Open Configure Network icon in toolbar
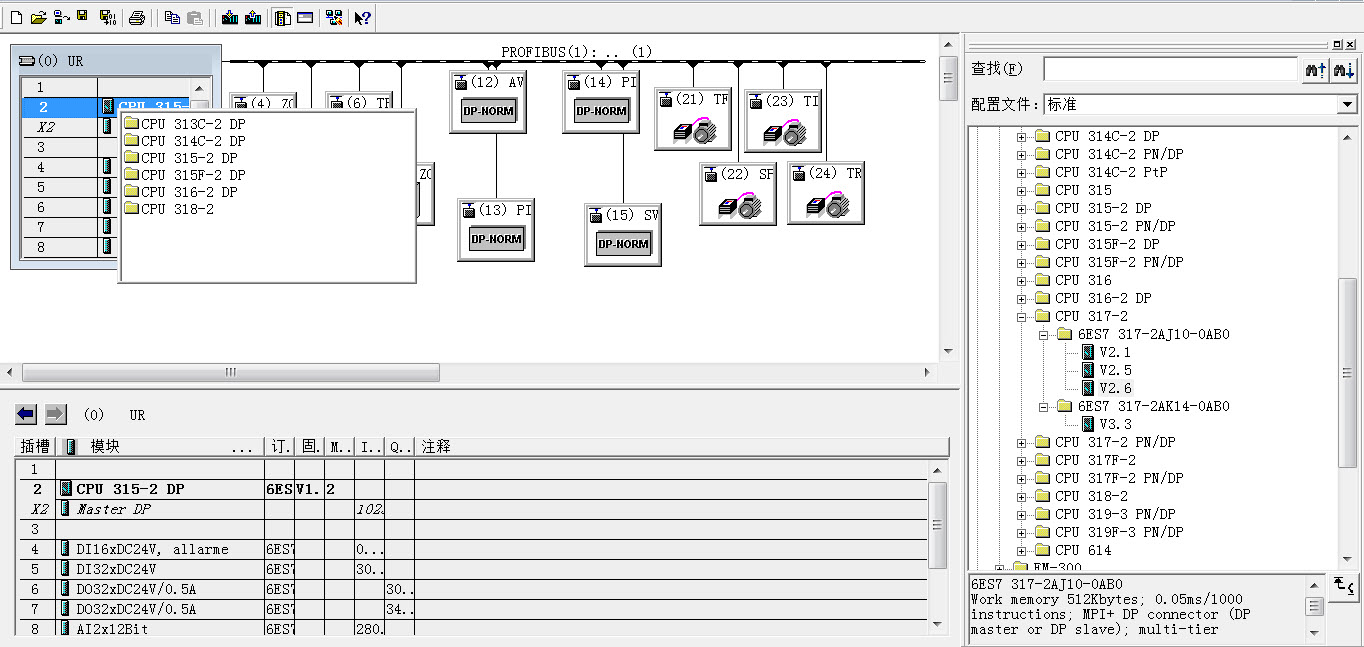The width and height of the screenshot is (1364, 647). pos(335,17)
